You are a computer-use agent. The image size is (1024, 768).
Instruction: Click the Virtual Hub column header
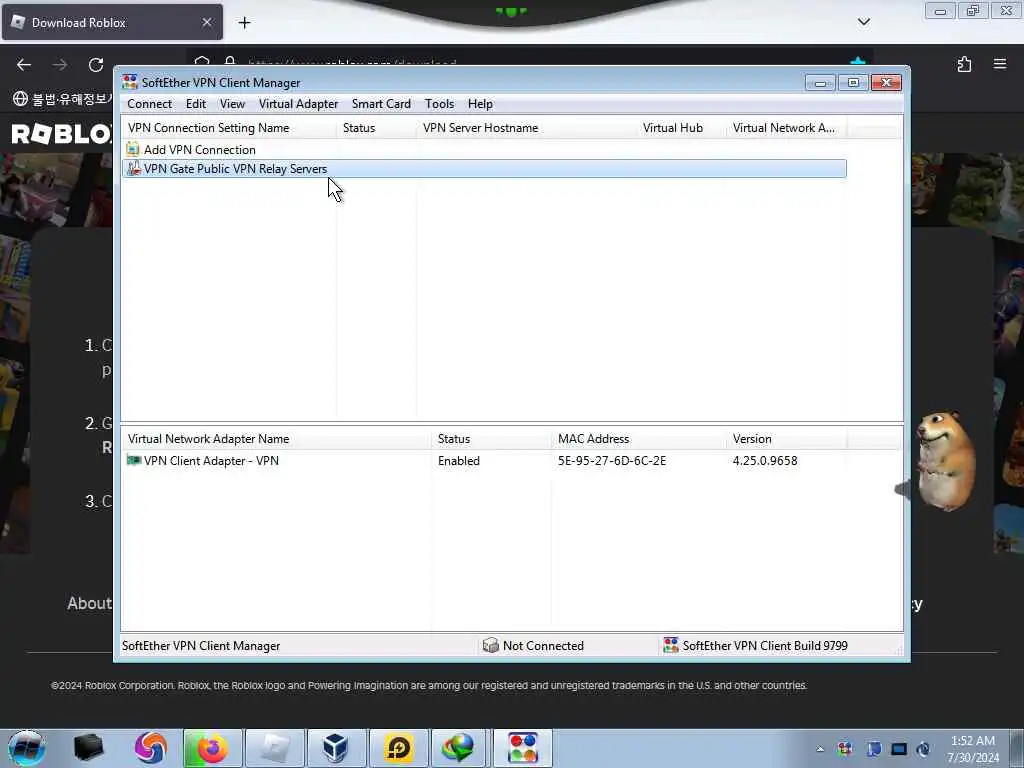[681, 128]
